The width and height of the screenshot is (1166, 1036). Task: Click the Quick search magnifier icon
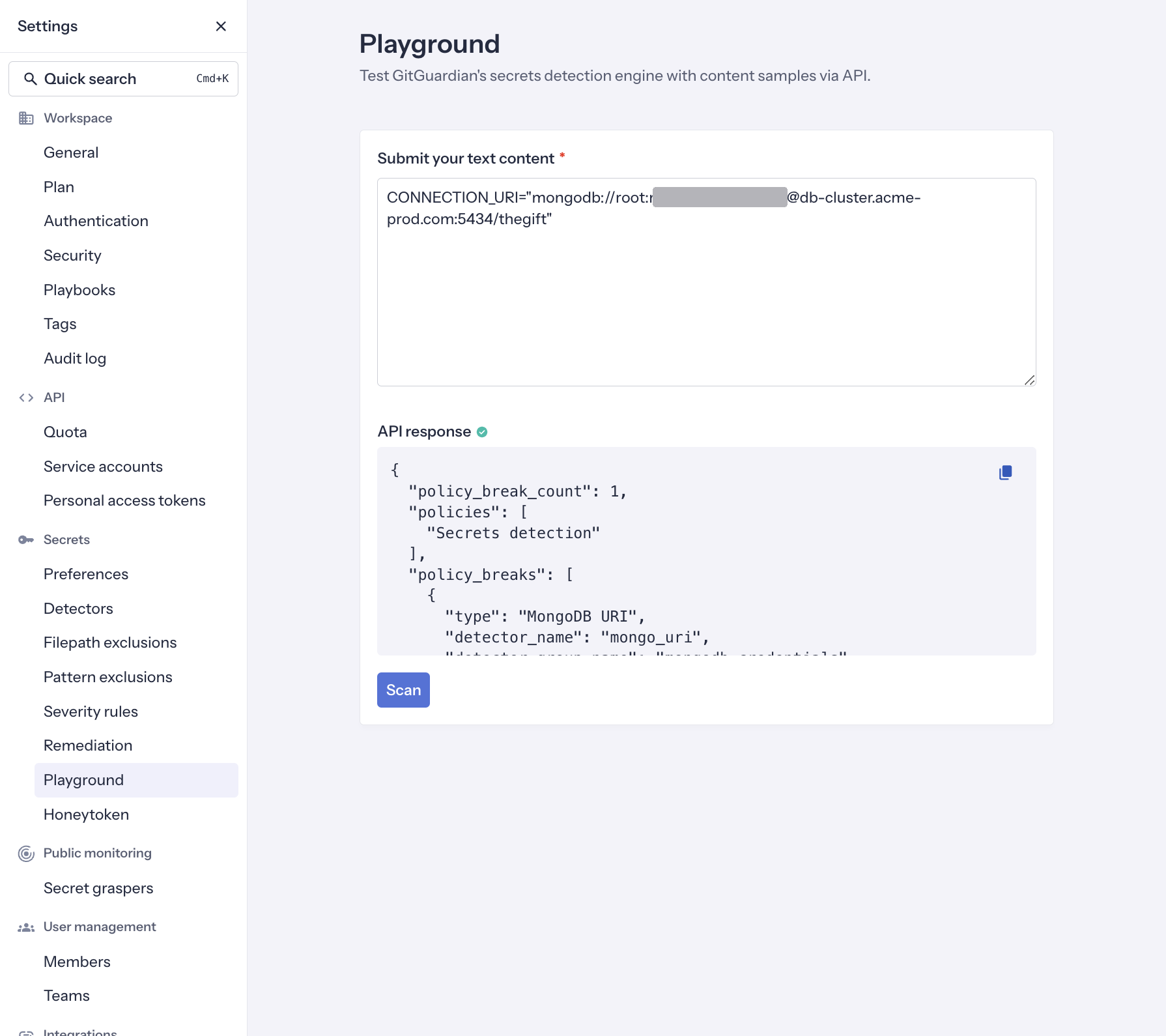[30, 79]
